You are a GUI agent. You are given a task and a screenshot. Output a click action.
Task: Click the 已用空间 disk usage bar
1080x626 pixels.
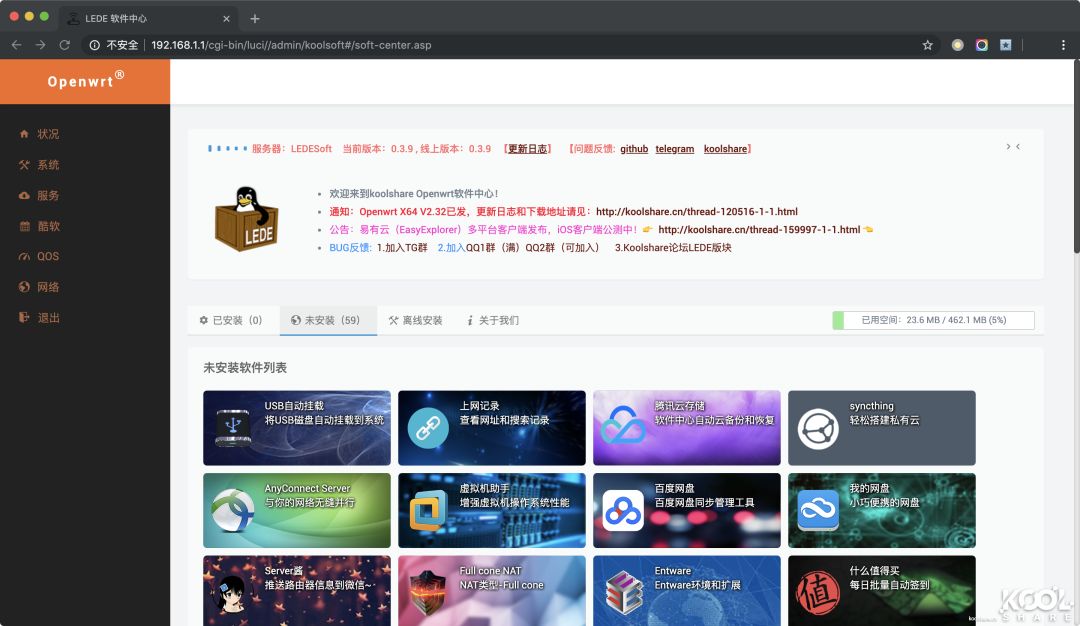click(930, 320)
